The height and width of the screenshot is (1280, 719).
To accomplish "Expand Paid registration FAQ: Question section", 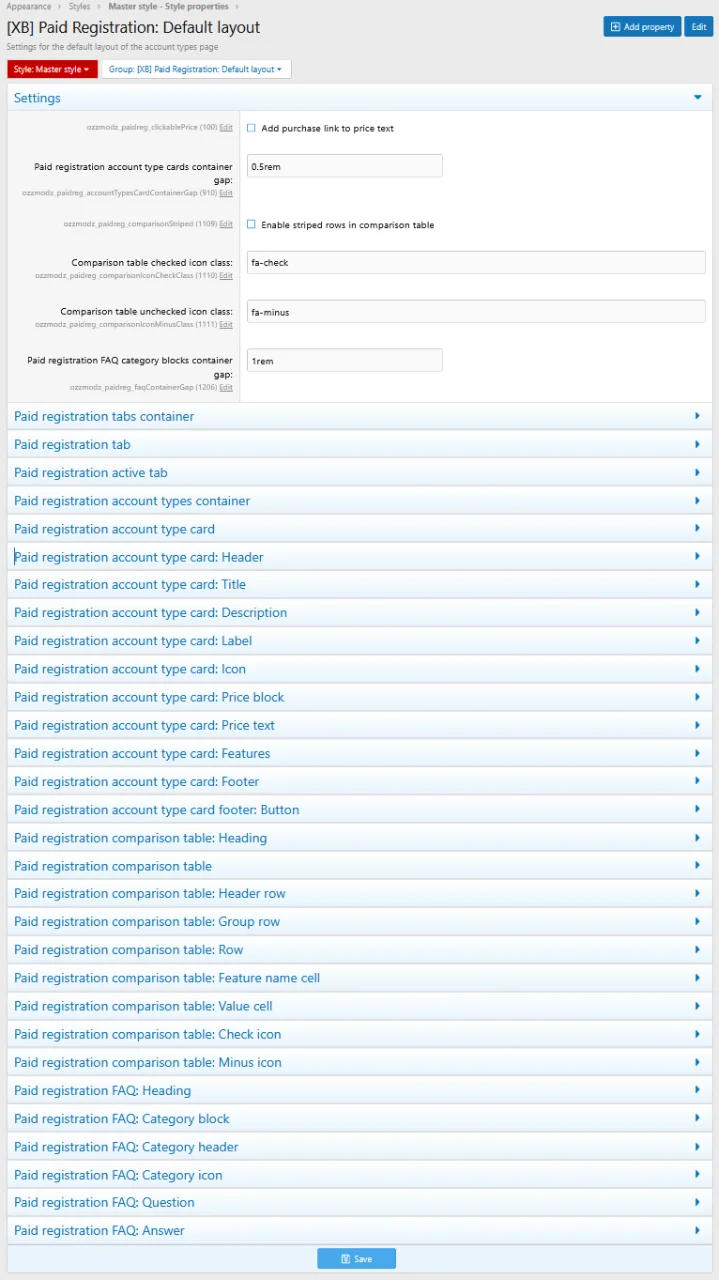I will click(x=360, y=1203).
